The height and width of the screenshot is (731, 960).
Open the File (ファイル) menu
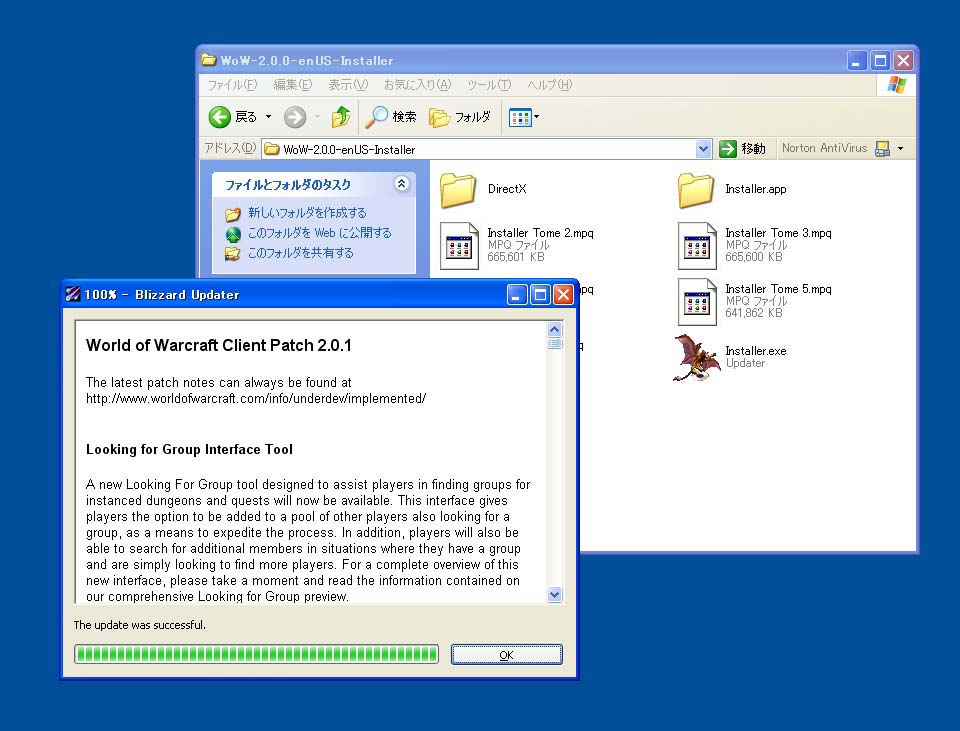(x=232, y=85)
